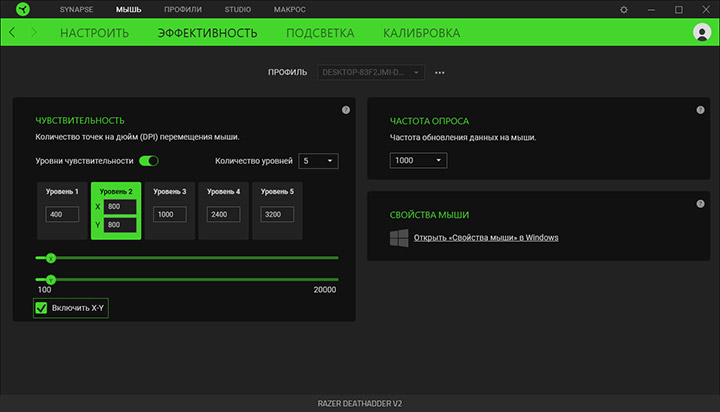Open the settings gear icon
Image resolution: width=720 pixels, height=412 pixels.
pyautogui.click(x=624, y=9)
